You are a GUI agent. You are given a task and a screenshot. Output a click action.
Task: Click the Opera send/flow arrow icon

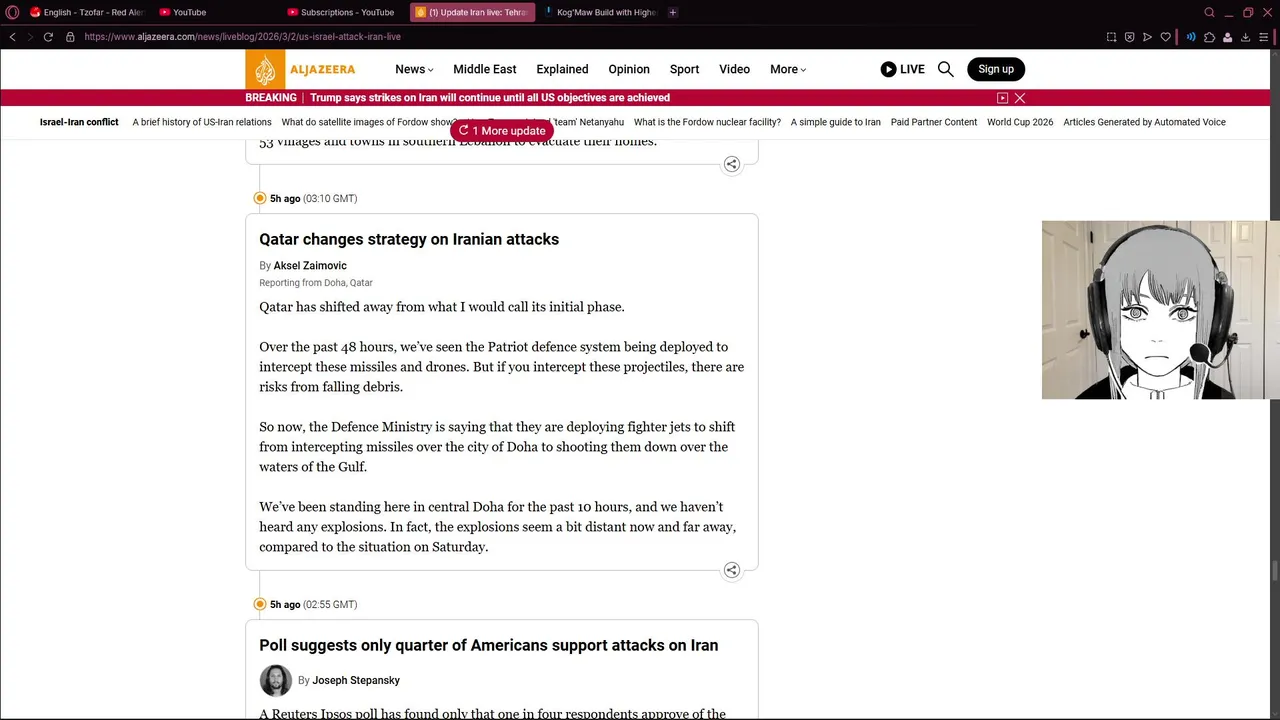pyautogui.click(x=1147, y=37)
